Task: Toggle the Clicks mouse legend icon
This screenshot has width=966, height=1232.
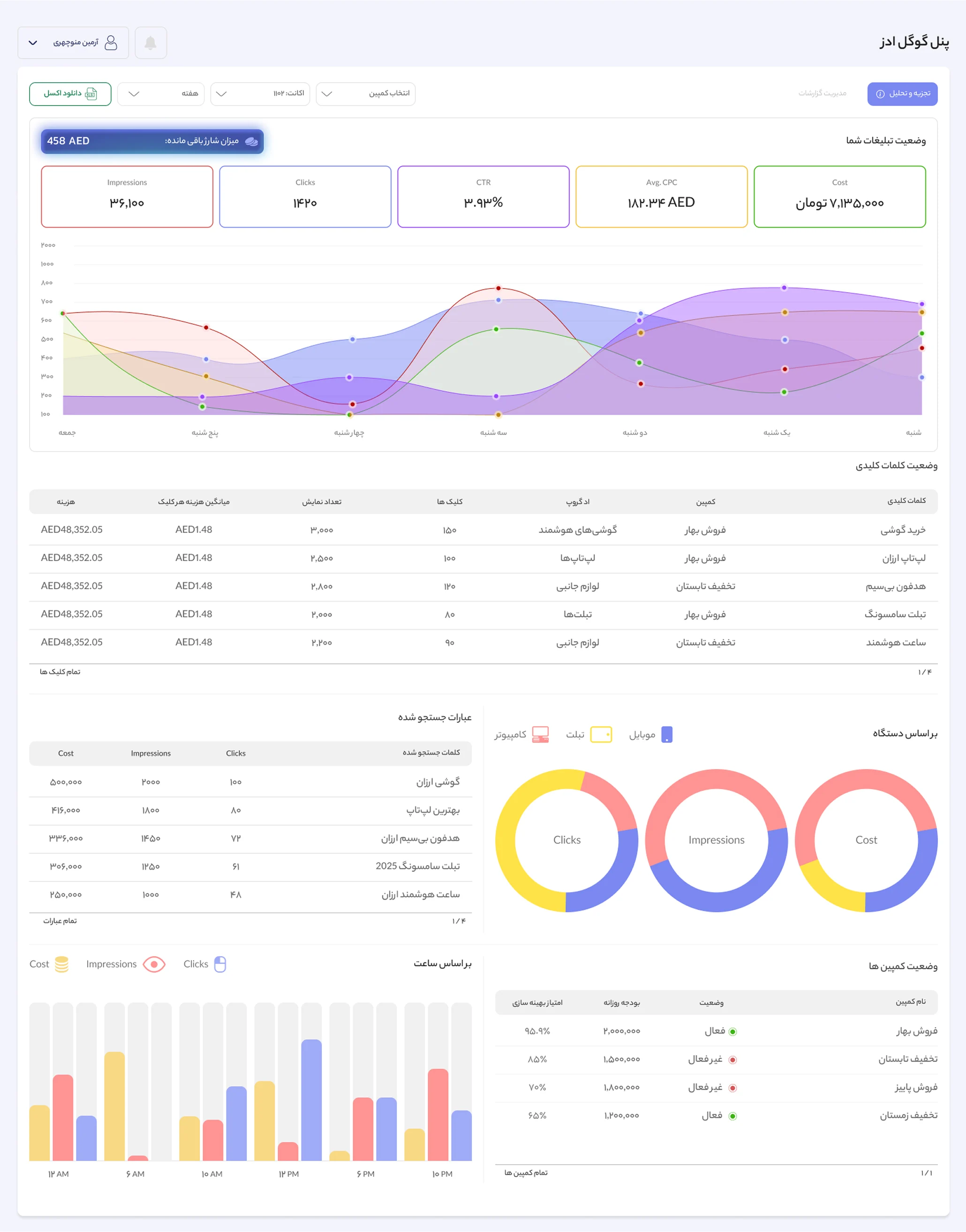Action: (x=220, y=964)
